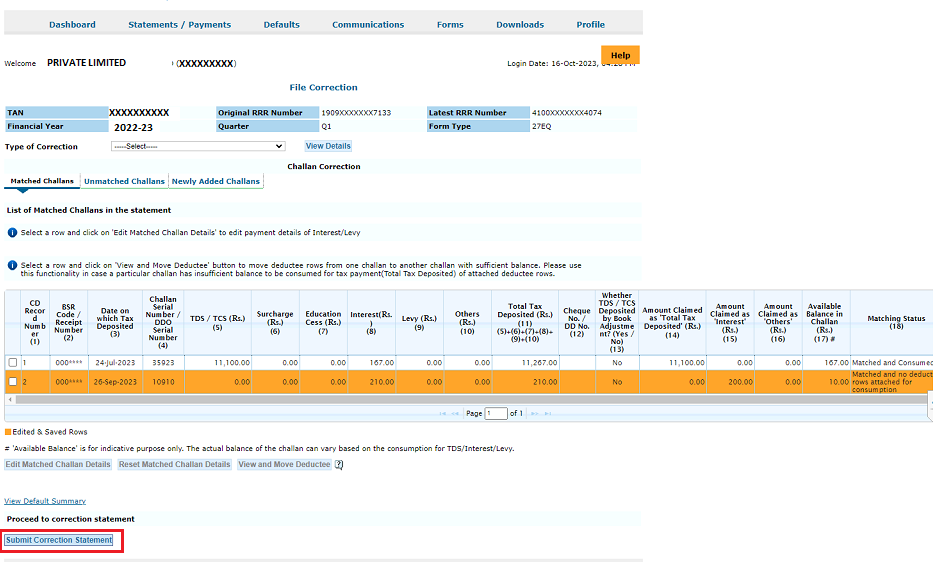The image size is (933, 562).
Task: Click the page number input field
Action: (x=496, y=413)
